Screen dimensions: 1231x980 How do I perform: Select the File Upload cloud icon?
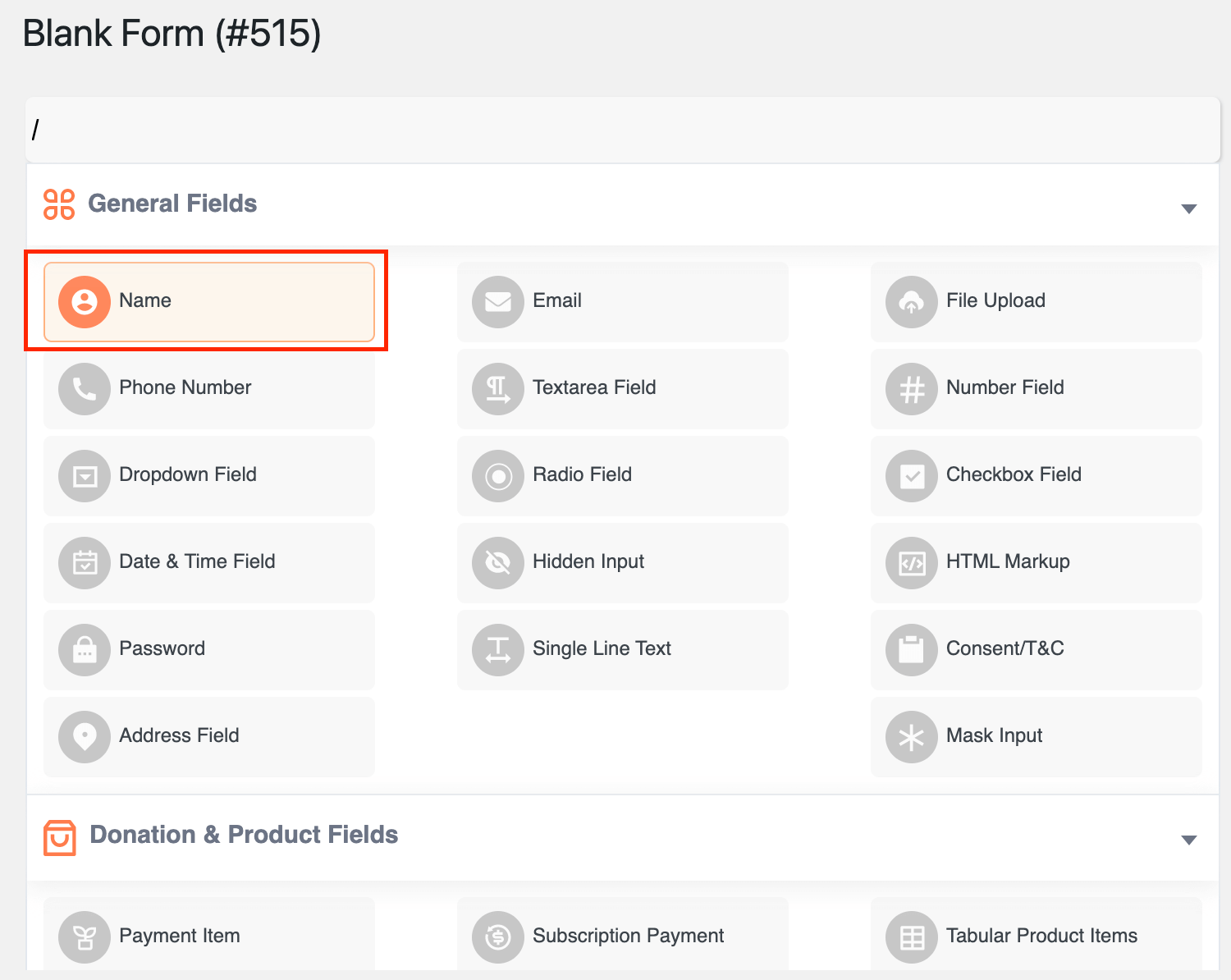pyautogui.click(x=911, y=301)
